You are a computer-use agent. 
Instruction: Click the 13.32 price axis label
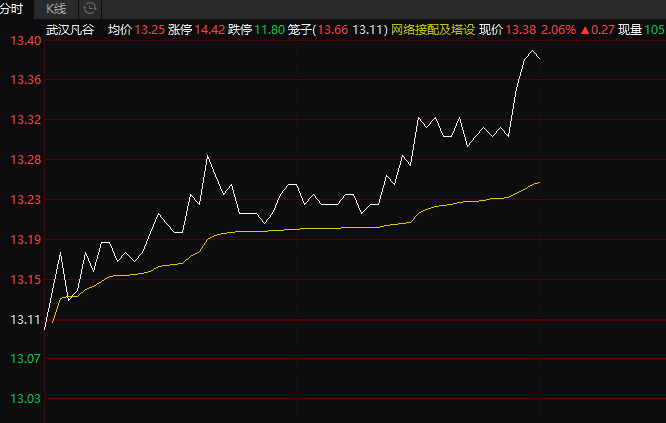(26, 120)
